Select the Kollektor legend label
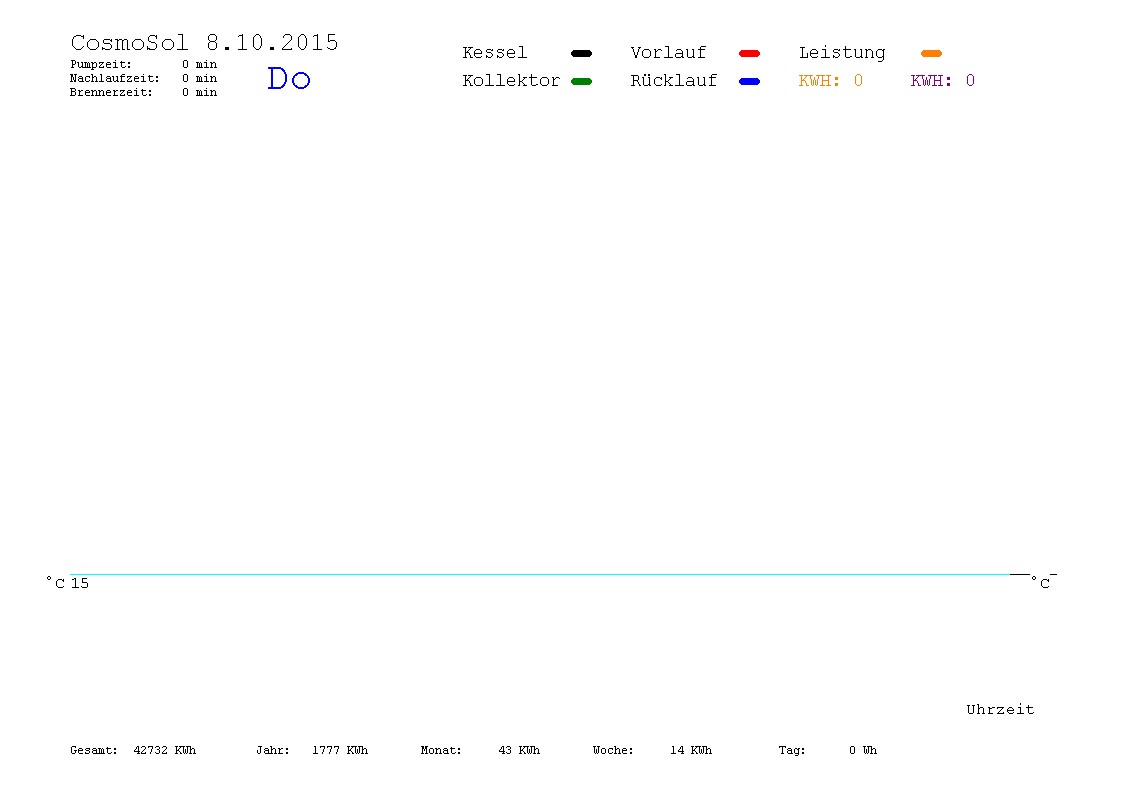Viewport: 1148px width, 812px height. [x=511, y=81]
